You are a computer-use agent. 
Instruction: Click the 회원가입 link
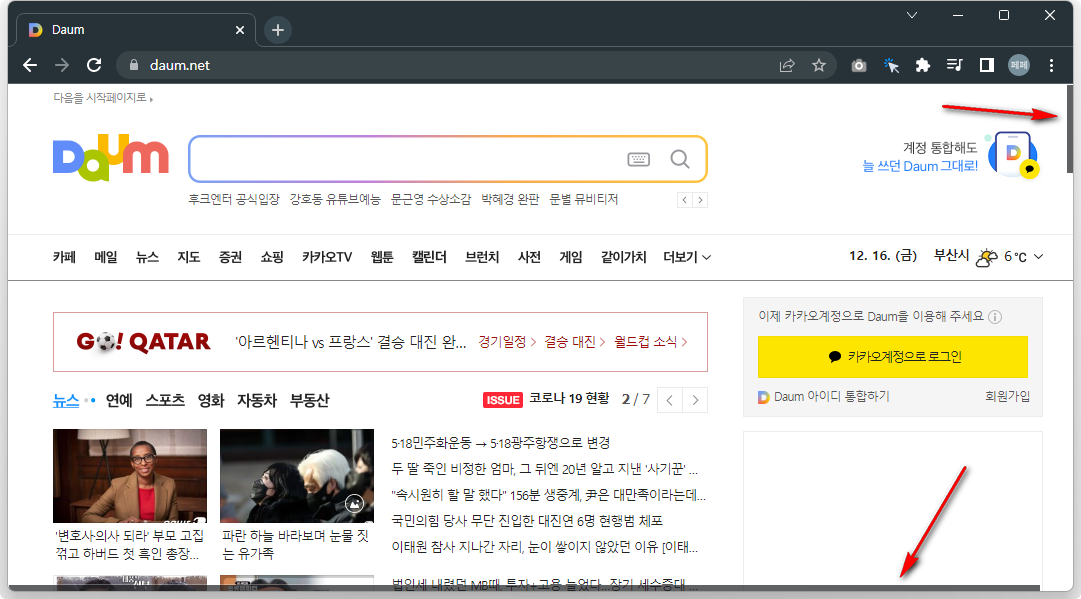[1007, 396]
